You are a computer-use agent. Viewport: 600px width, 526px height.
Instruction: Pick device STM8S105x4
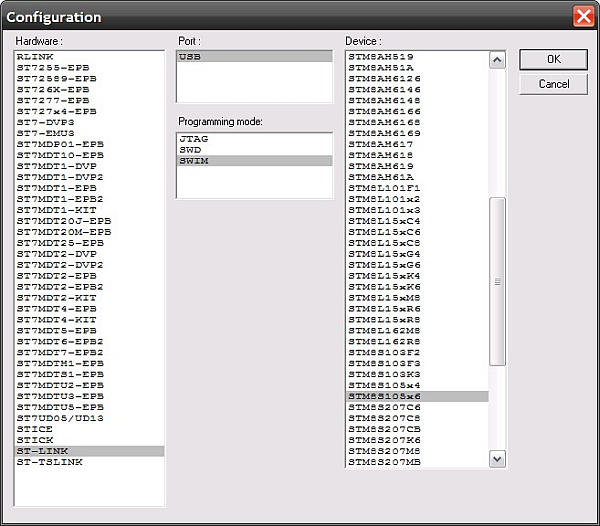[417, 385]
